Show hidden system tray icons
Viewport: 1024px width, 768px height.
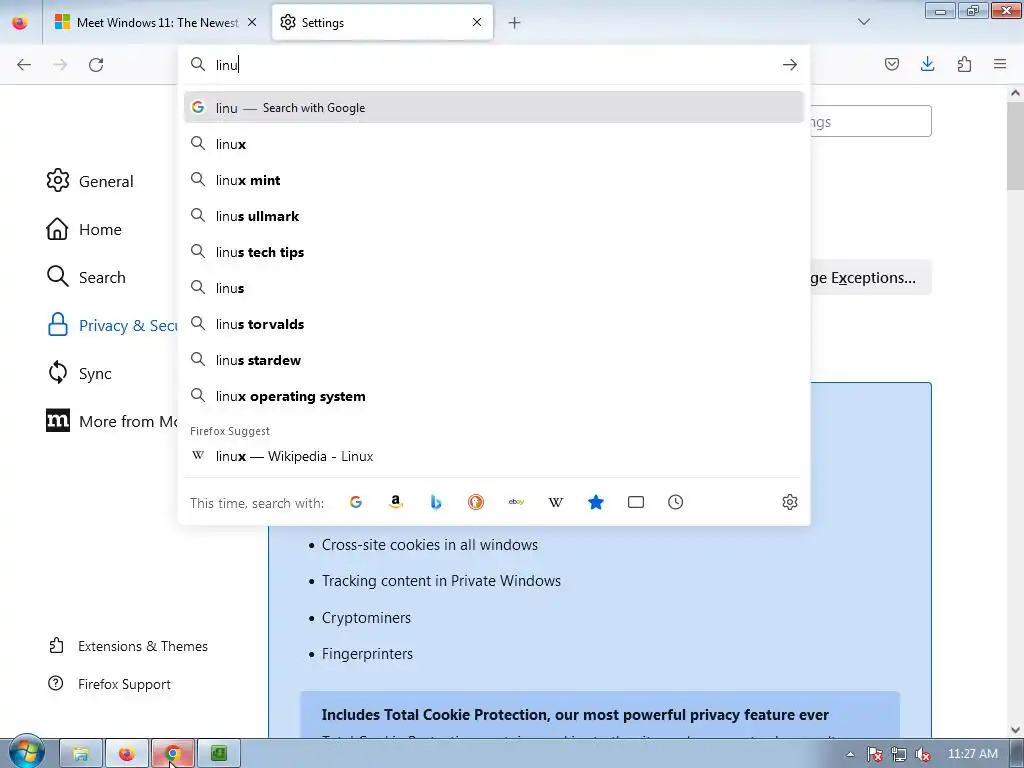[x=850, y=754]
